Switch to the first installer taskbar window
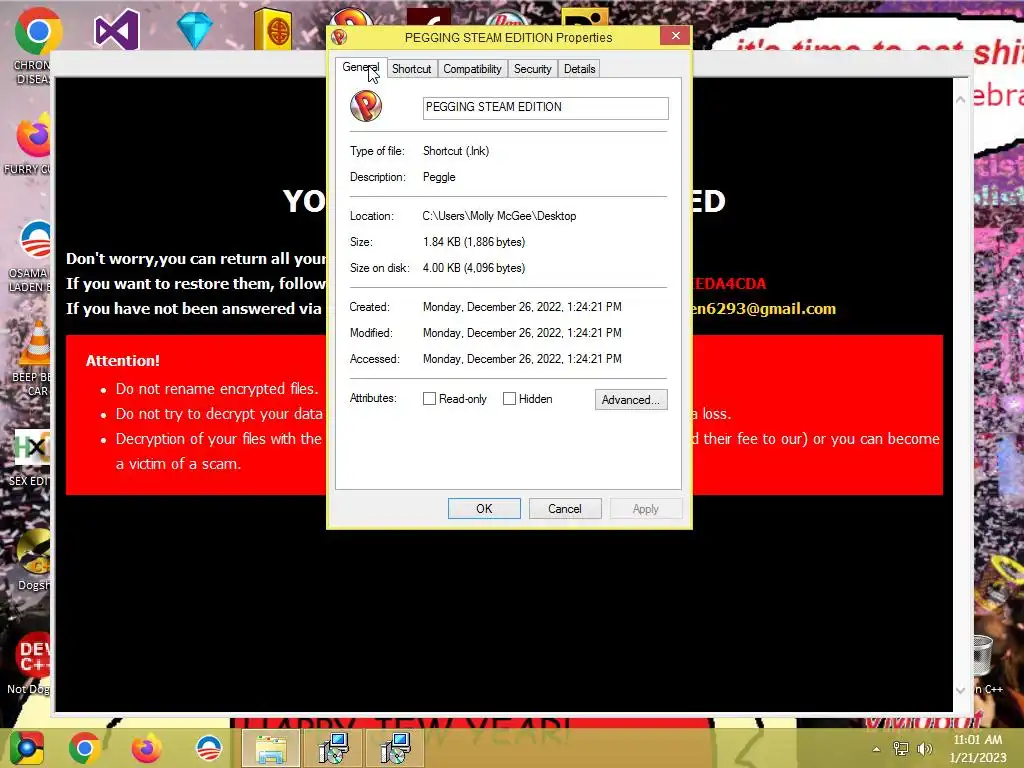1024x768 pixels. point(334,748)
